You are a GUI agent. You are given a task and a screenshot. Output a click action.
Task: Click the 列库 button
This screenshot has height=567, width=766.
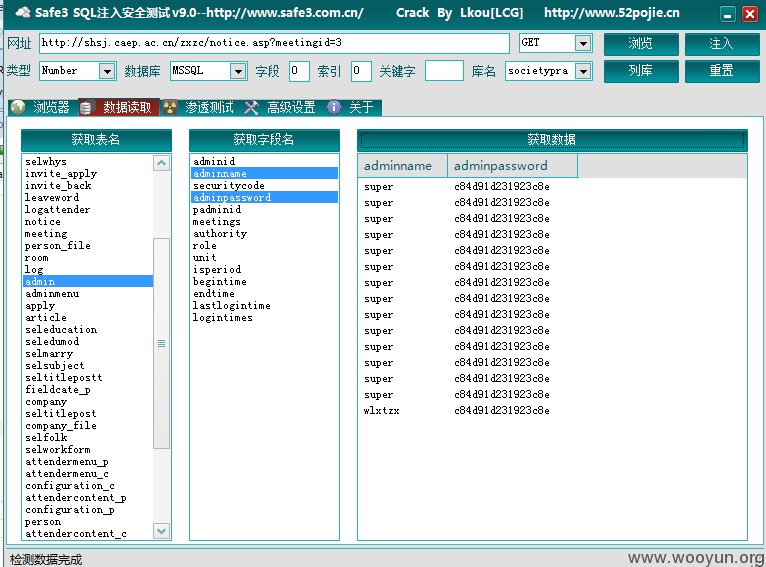pyautogui.click(x=641, y=71)
